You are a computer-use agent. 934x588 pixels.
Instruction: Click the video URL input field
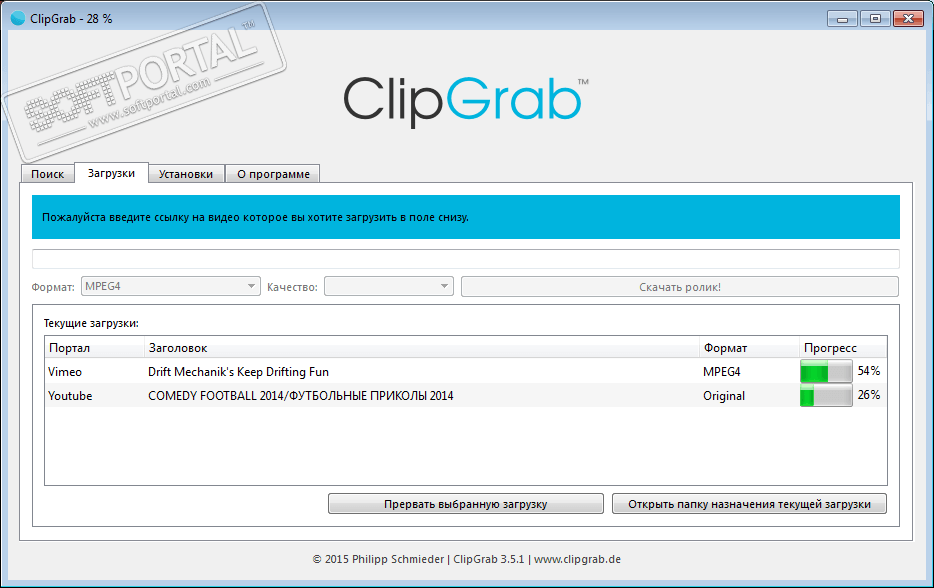click(x=465, y=259)
